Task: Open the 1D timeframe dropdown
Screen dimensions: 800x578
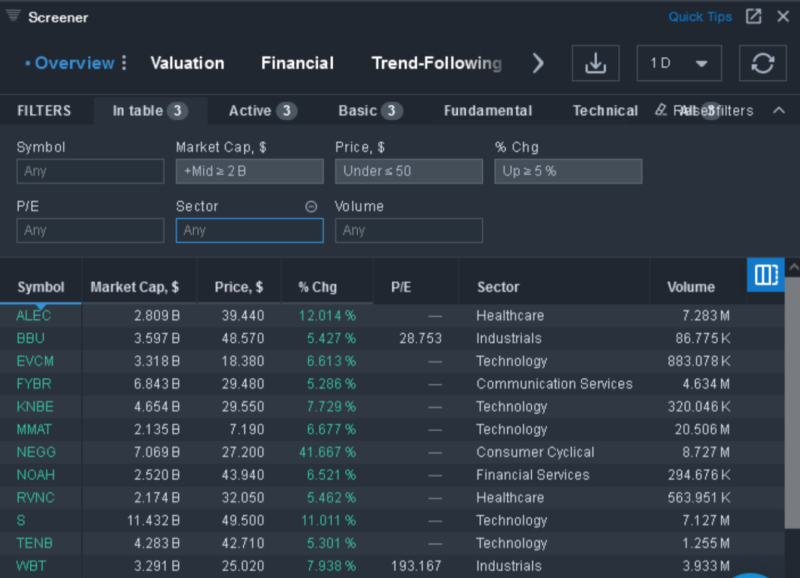Action: point(679,63)
